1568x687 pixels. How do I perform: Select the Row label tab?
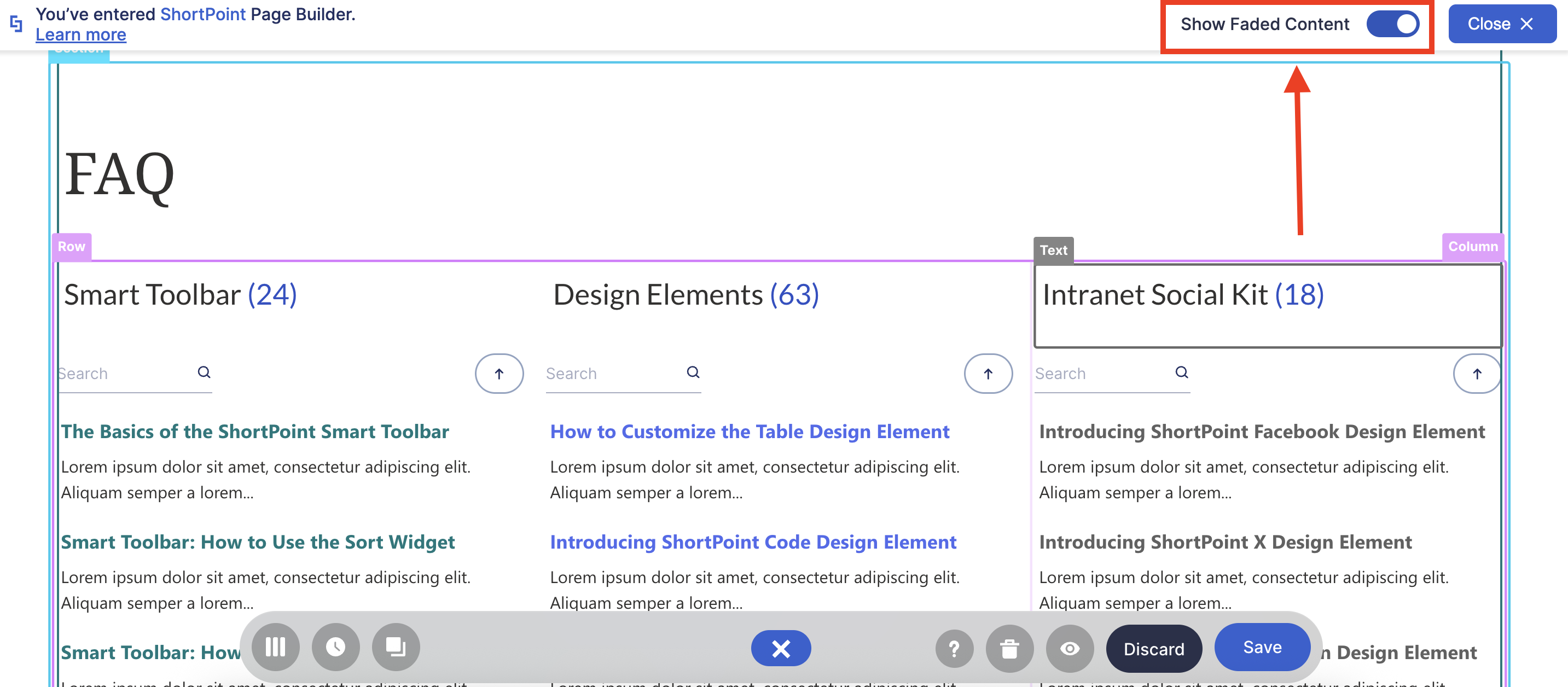tap(71, 247)
